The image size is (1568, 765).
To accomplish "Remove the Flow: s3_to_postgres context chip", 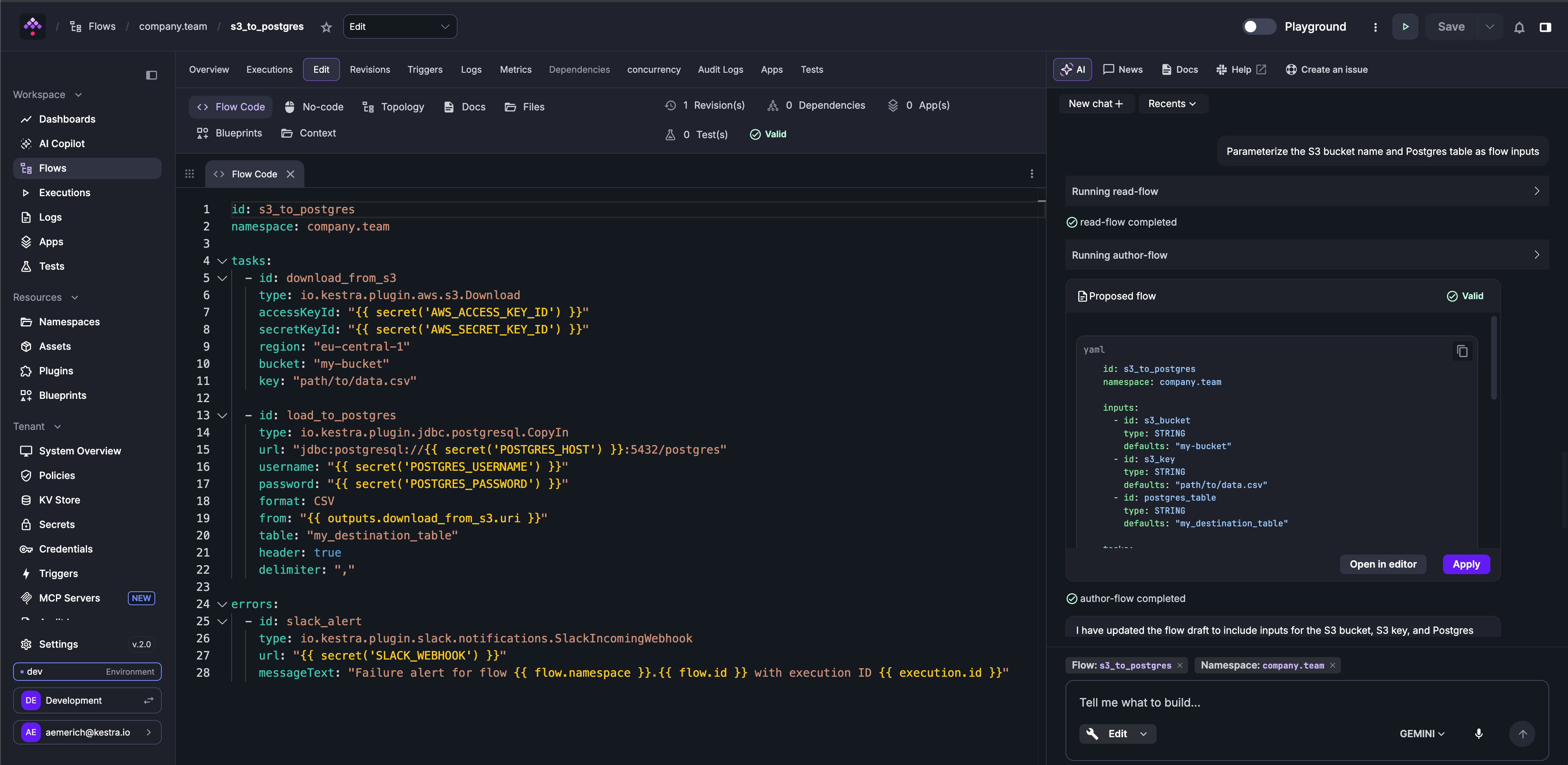I will [x=1179, y=665].
